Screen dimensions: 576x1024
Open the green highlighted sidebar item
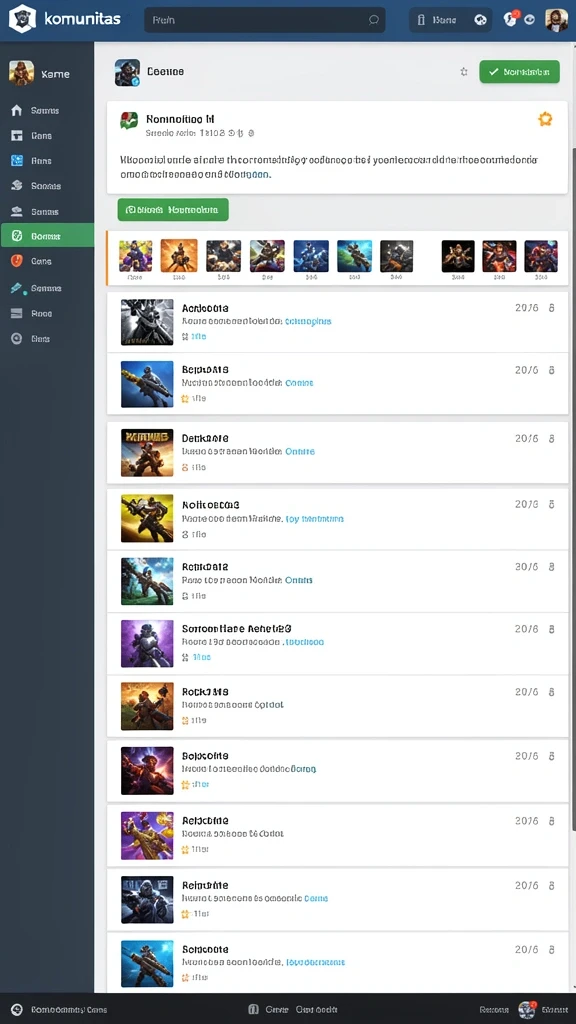48,235
